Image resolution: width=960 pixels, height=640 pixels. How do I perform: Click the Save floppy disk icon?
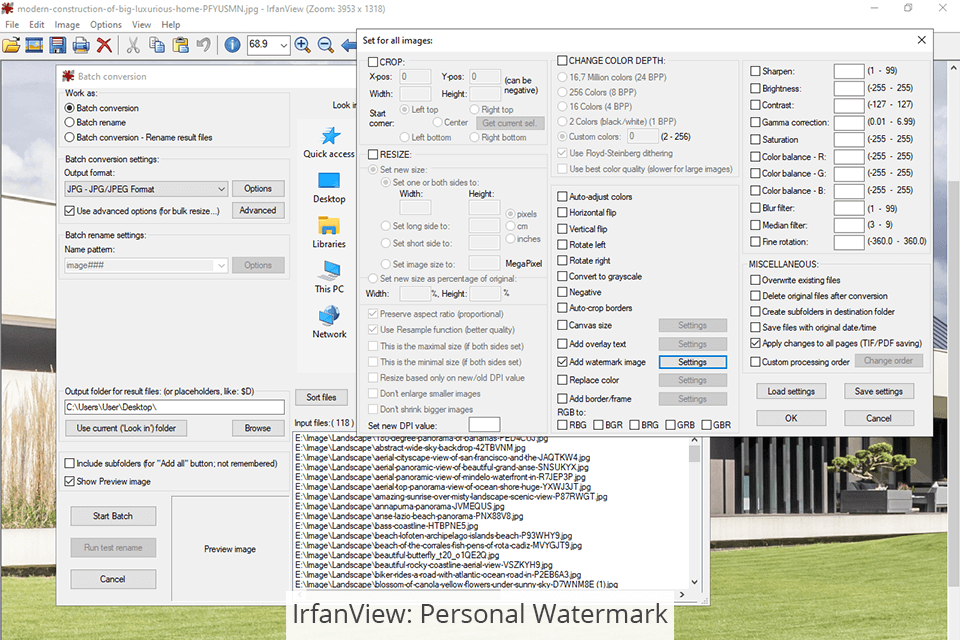58,45
